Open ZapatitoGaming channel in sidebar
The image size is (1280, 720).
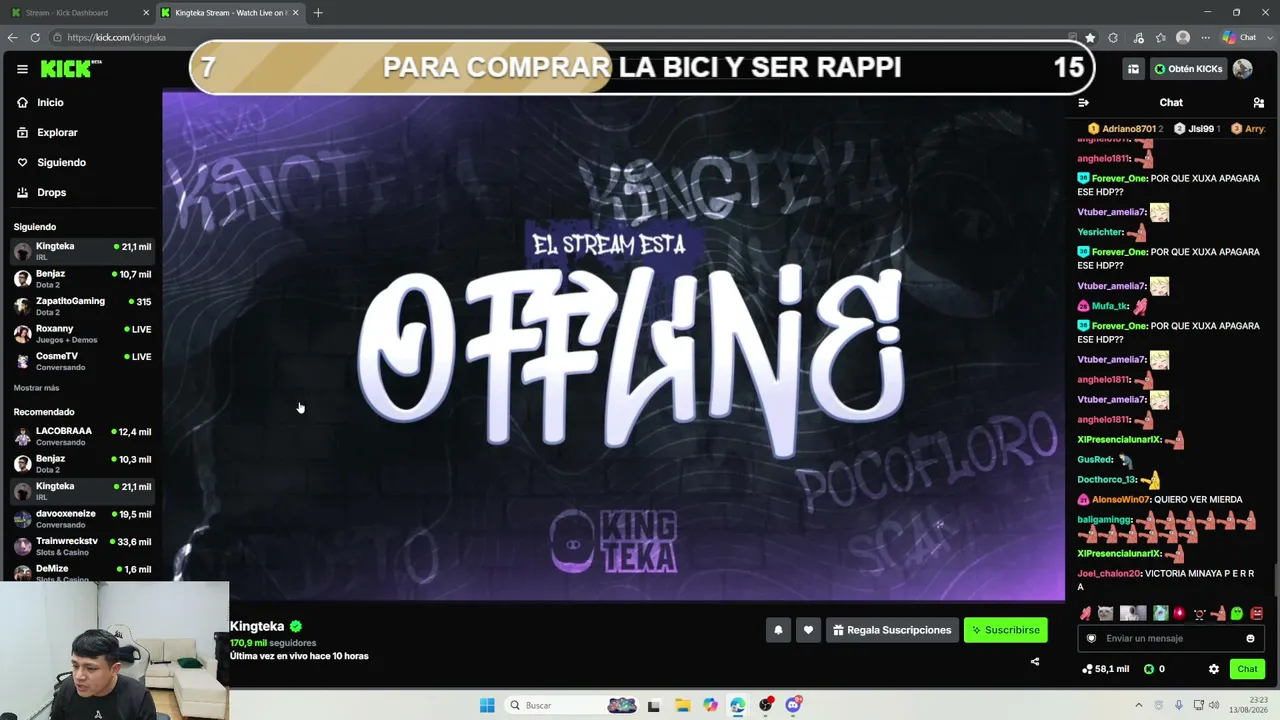[x=82, y=306]
